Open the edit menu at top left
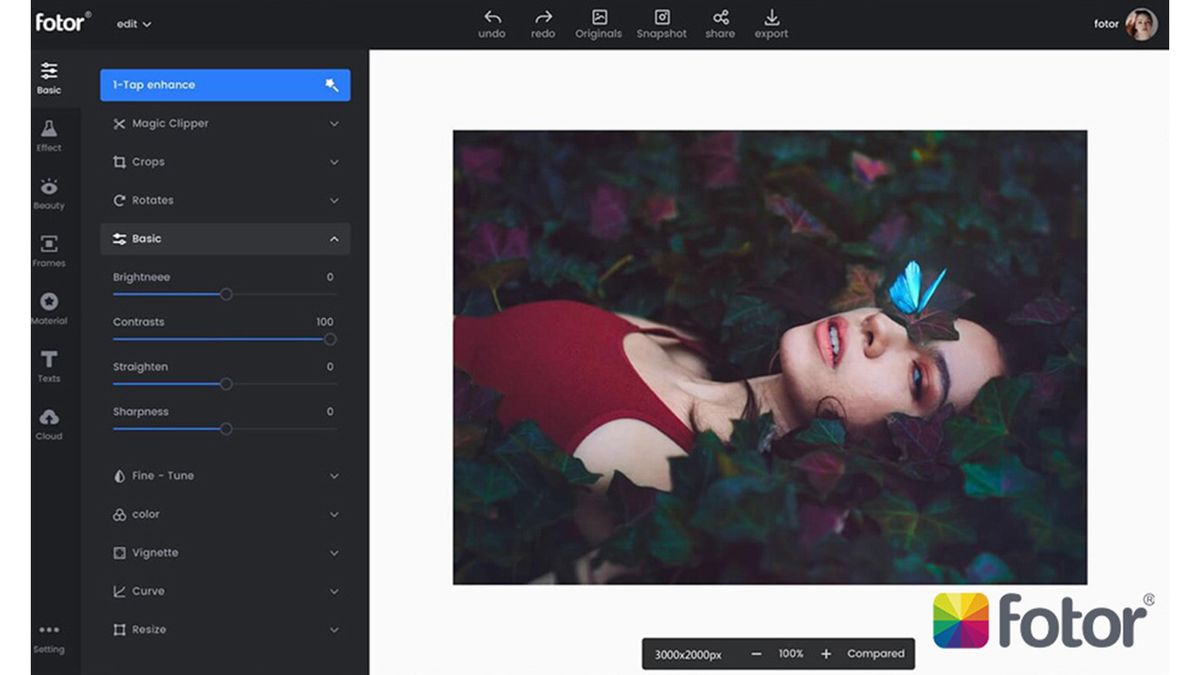The height and width of the screenshot is (675, 1200). 133,24
